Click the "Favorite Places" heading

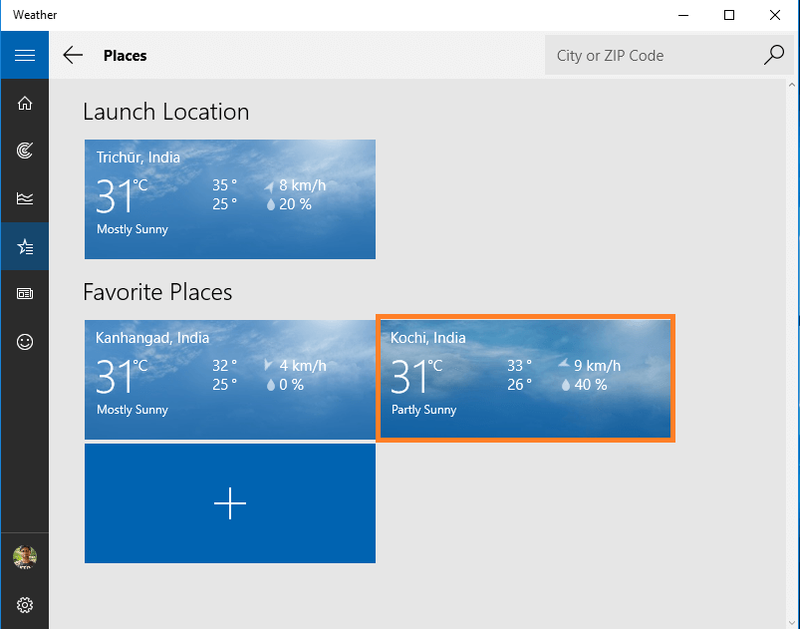click(157, 292)
